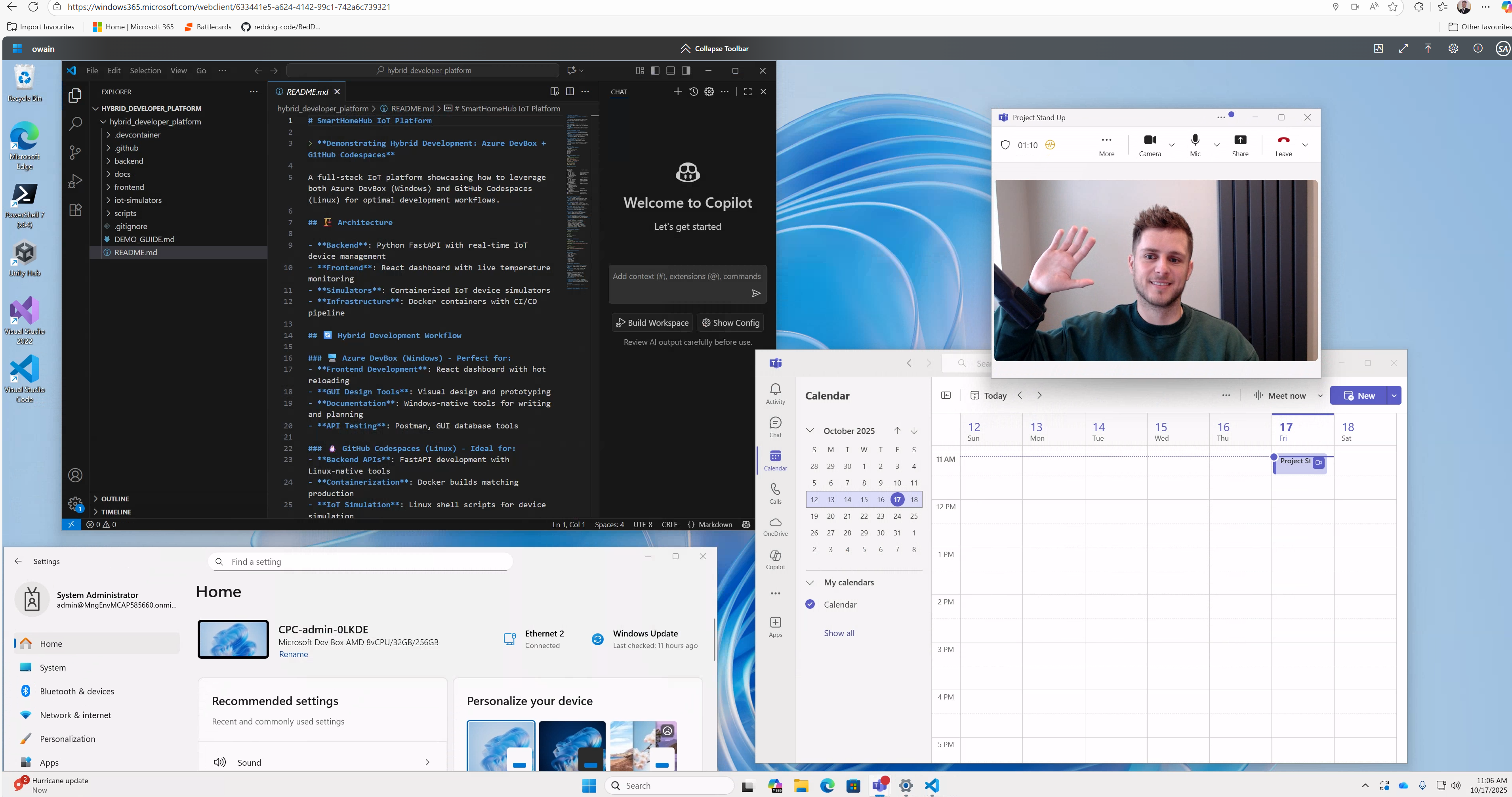Open the Activity feed in Teams
1512x797 pixels.
[x=775, y=392]
